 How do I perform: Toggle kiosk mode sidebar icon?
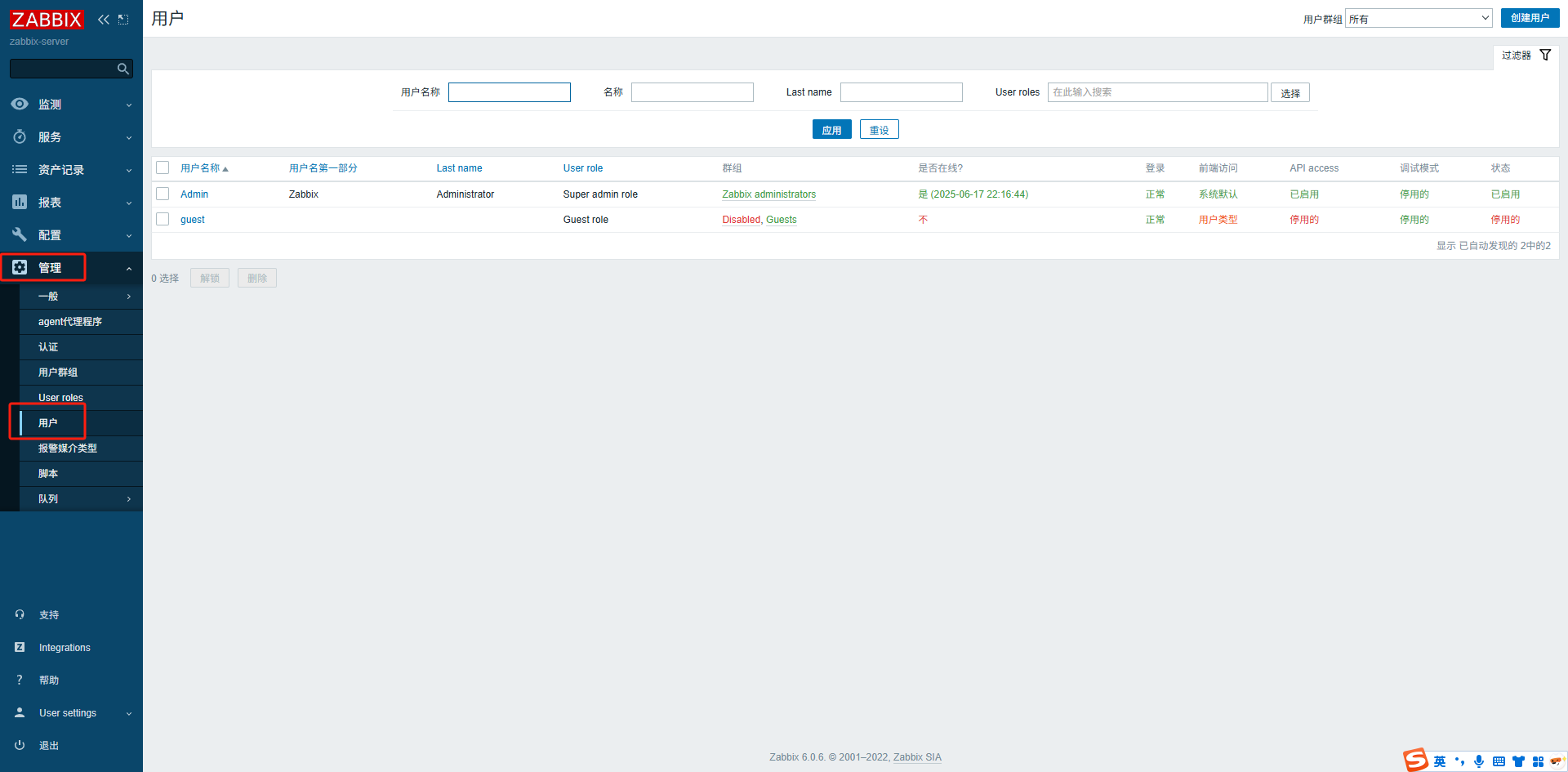pyautogui.click(x=123, y=19)
